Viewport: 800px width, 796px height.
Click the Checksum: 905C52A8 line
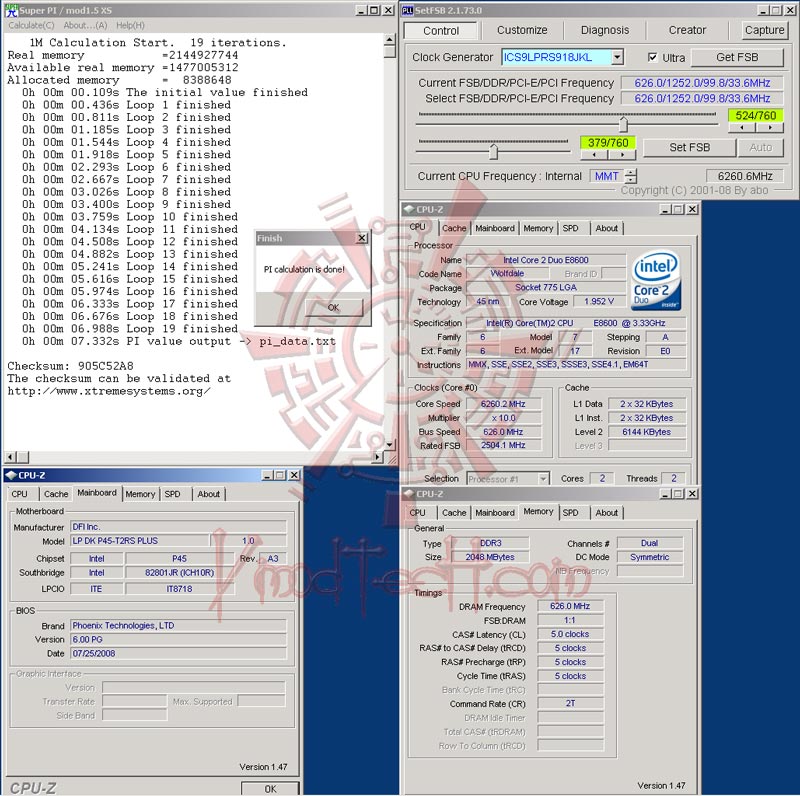(70, 366)
